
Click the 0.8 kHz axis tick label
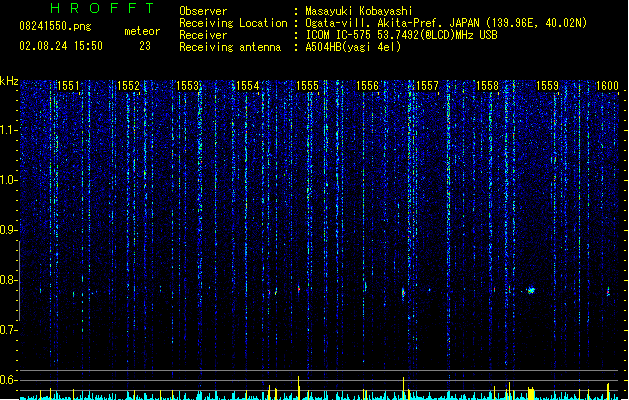(x=9, y=280)
